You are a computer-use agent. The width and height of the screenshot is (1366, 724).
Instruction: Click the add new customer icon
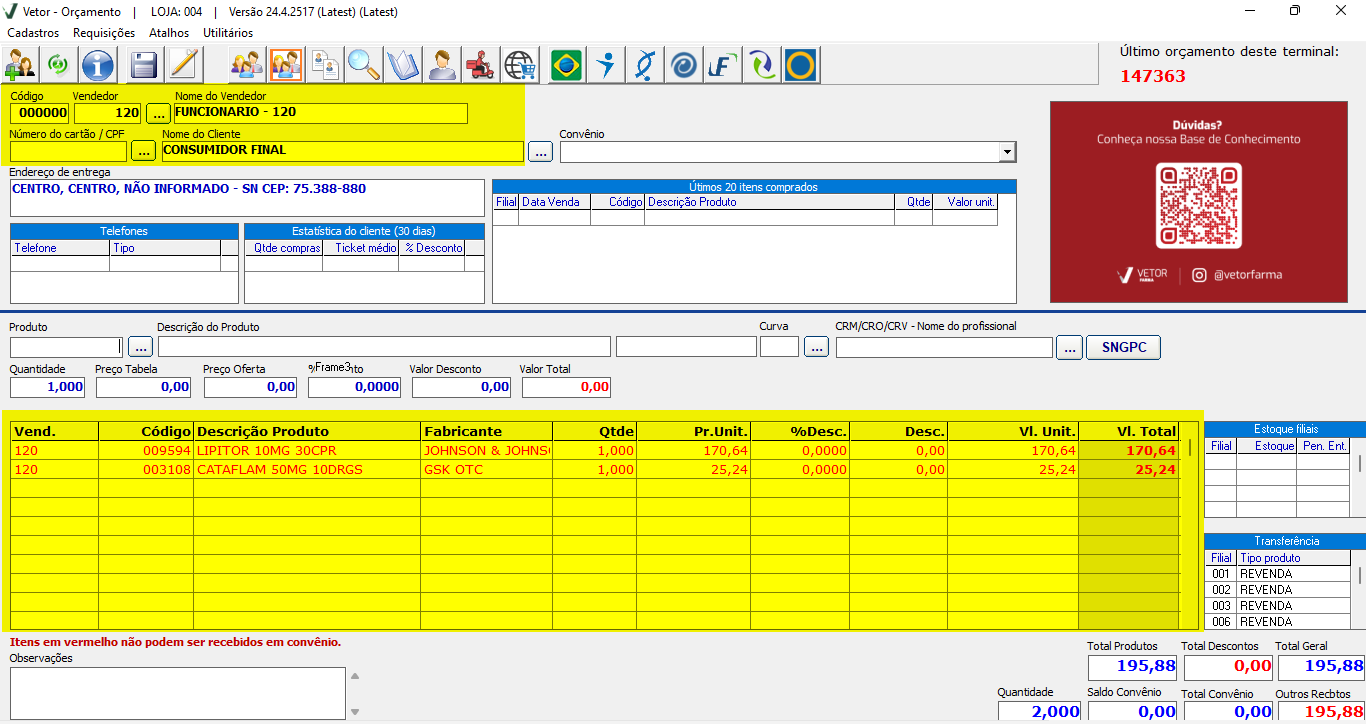coord(20,65)
